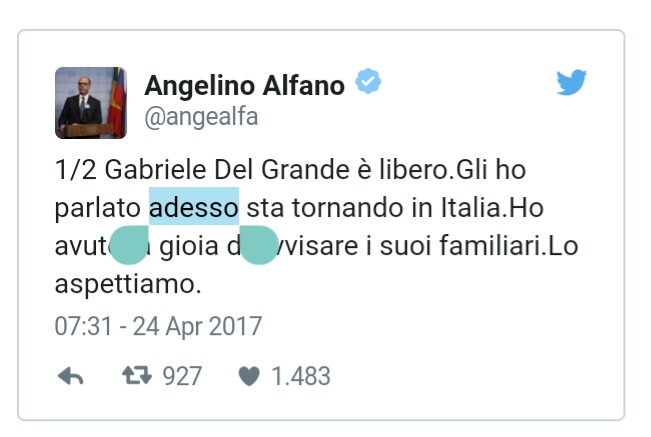The height and width of the screenshot is (437, 651).
Task: Click the highlighted word "adesso"
Action: tap(194, 207)
